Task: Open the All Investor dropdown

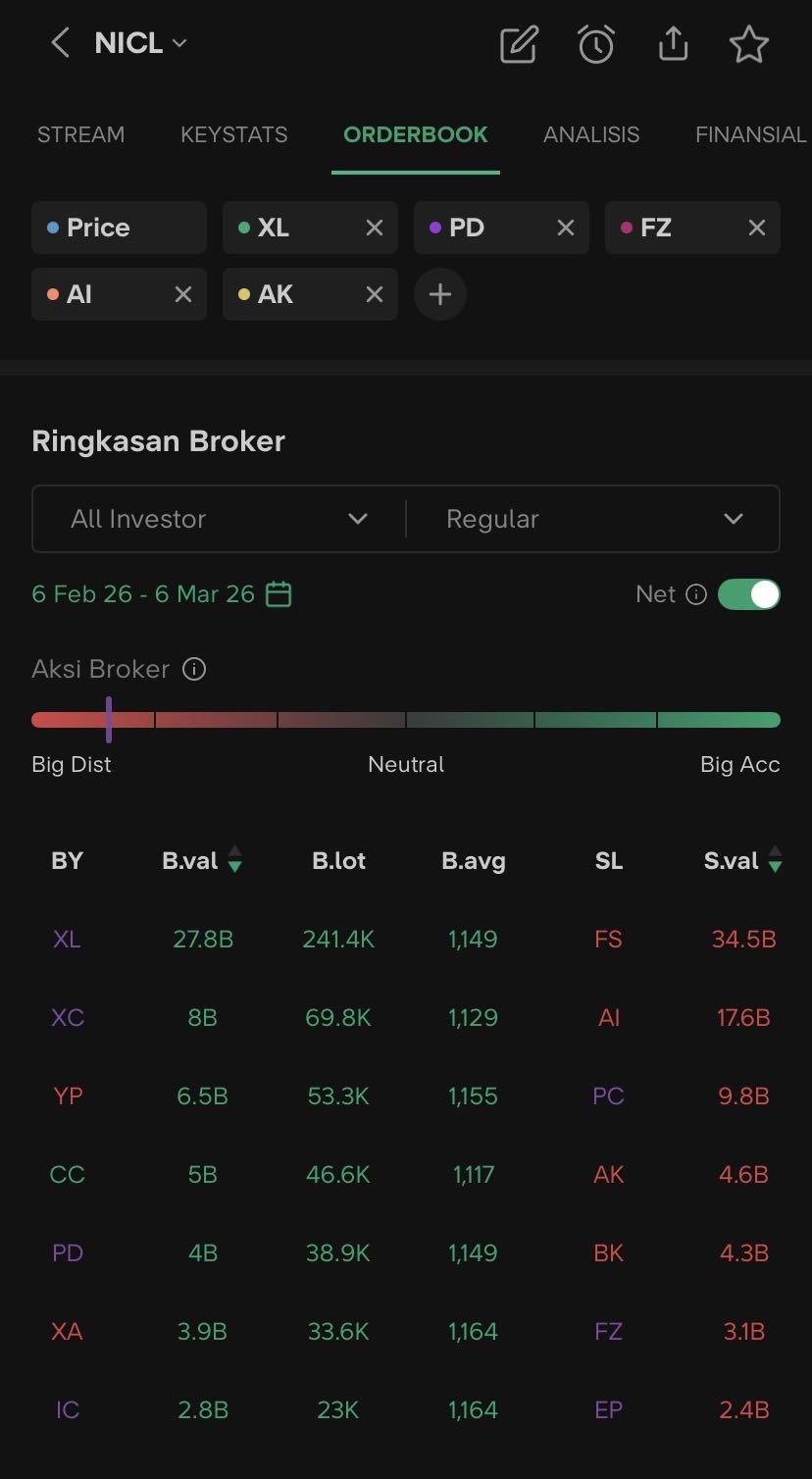Action: [x=219, y=519]
